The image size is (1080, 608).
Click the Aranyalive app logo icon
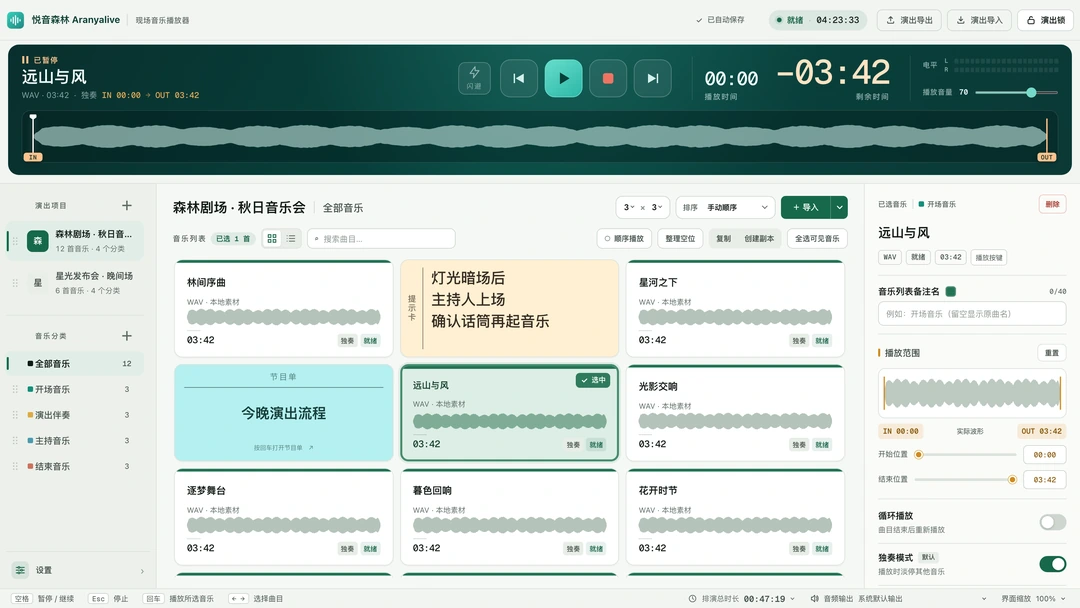[15, 20]
